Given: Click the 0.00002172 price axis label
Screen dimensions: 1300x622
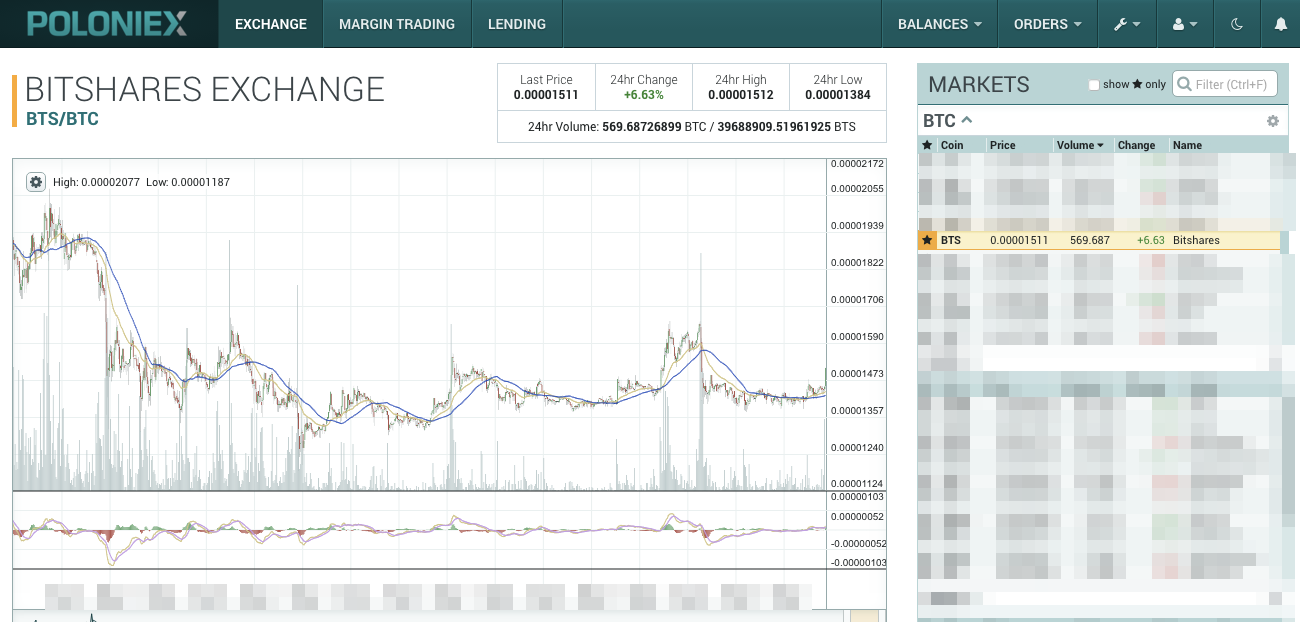Looking at the screenshot, I should (x=857, y=164).
